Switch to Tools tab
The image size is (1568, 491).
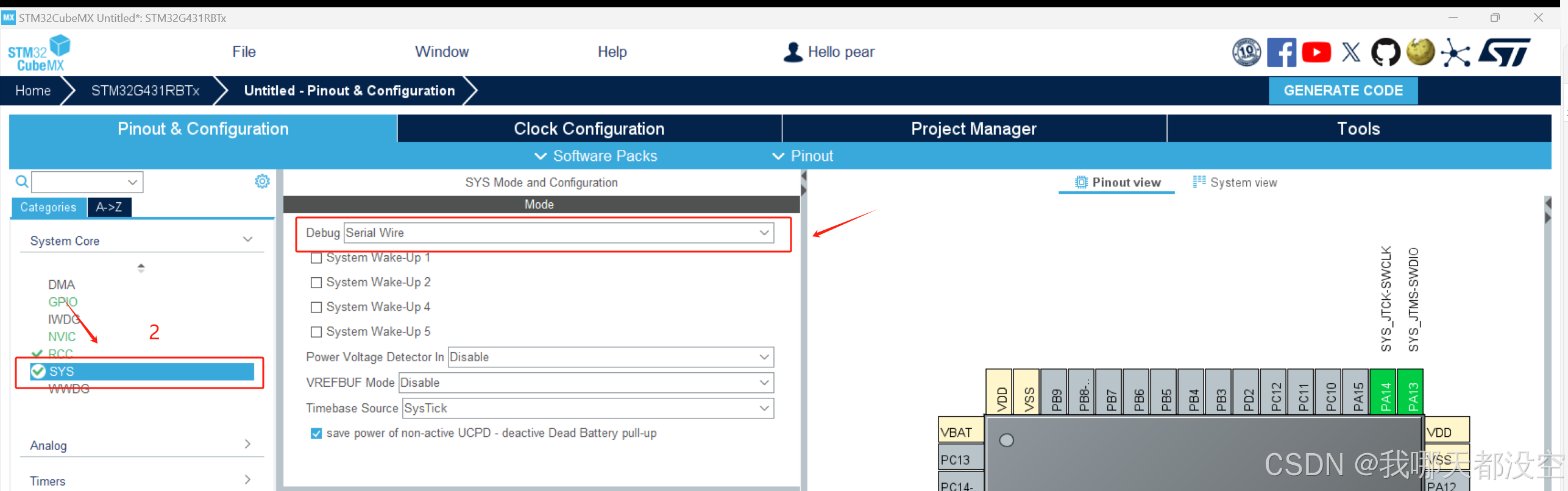(1358, 129)
